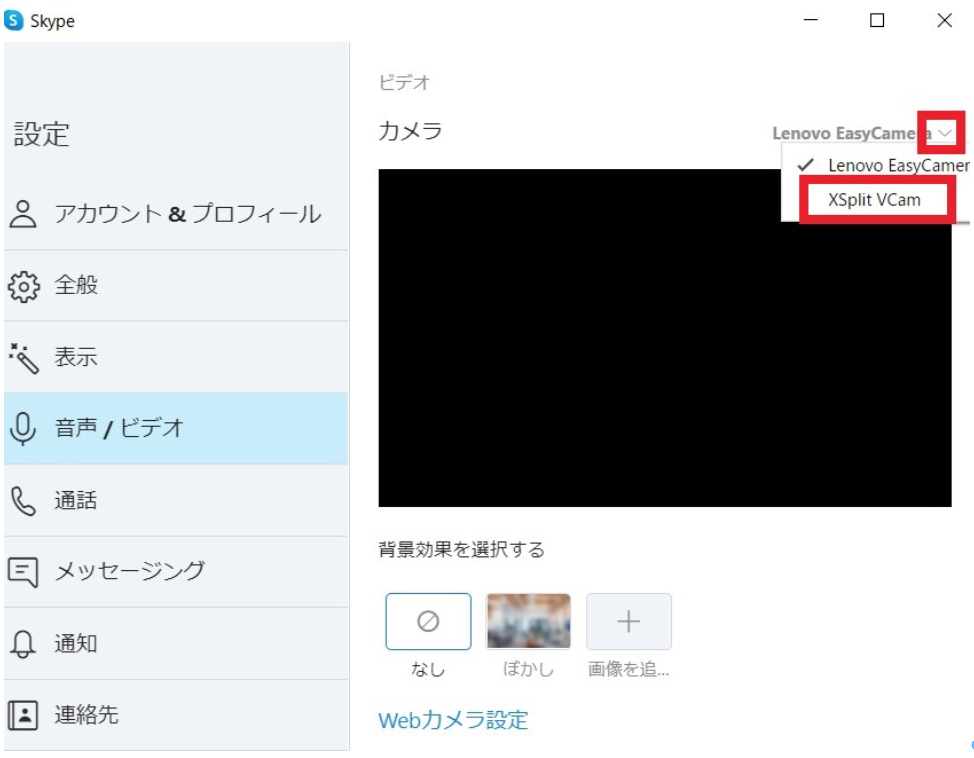Click the microphone icon beside 音声 / ビデオ
The height and width of the screenshot is (758, 974).
24,429
